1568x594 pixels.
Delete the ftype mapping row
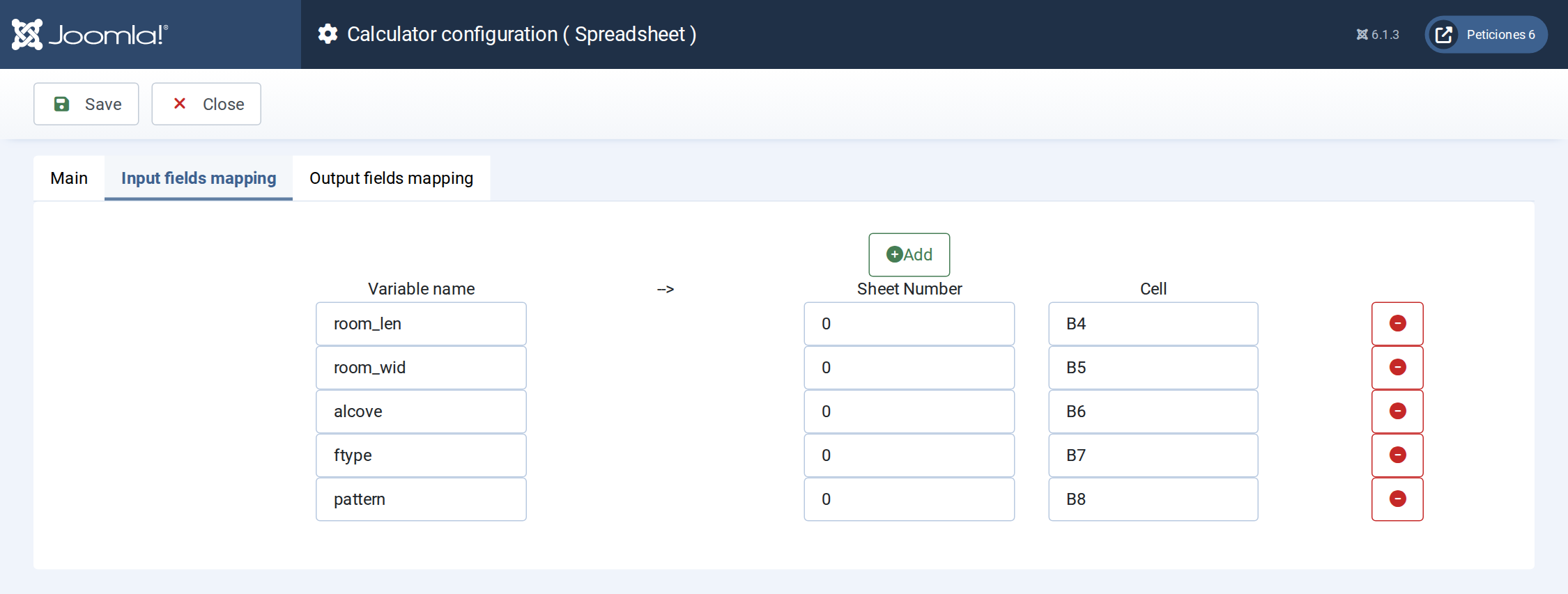coord(1397,455)
